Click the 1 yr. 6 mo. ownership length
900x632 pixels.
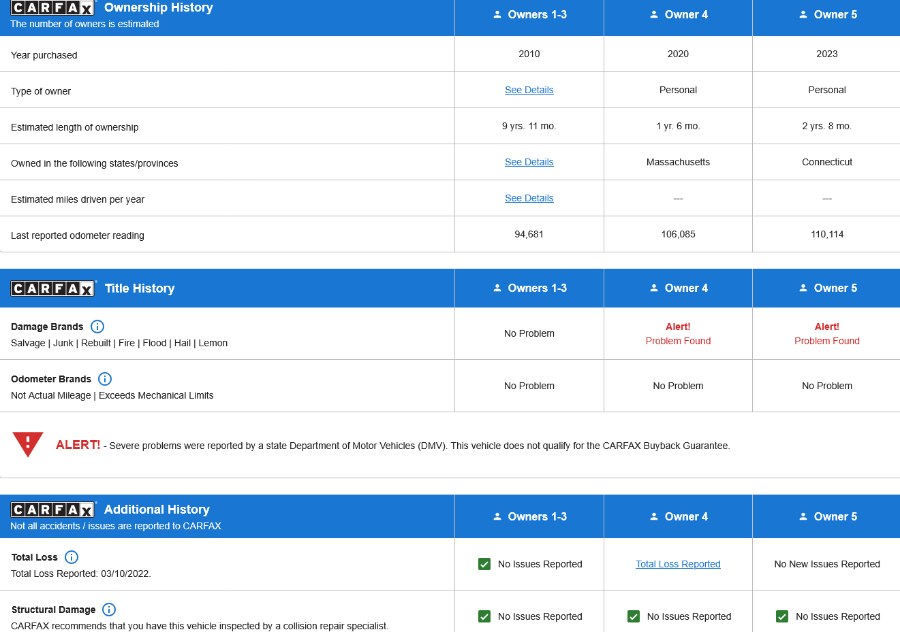point(678,126)
